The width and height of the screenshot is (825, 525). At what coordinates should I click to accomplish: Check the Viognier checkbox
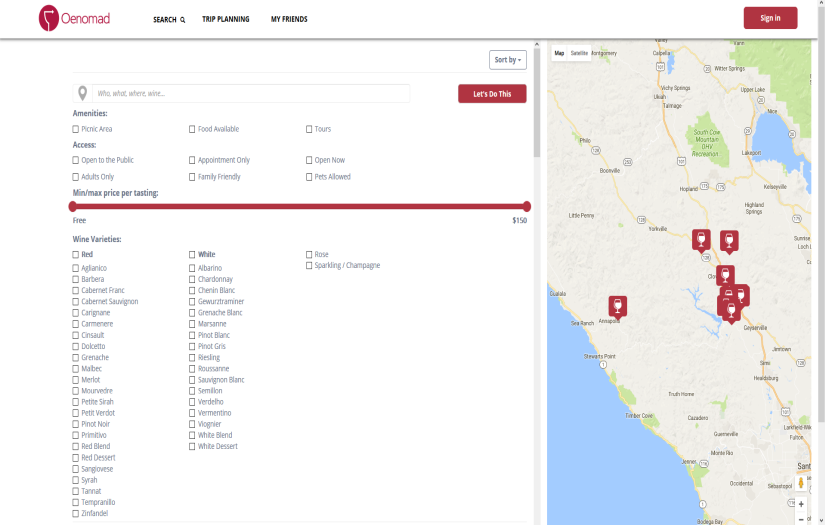point(192,424)
